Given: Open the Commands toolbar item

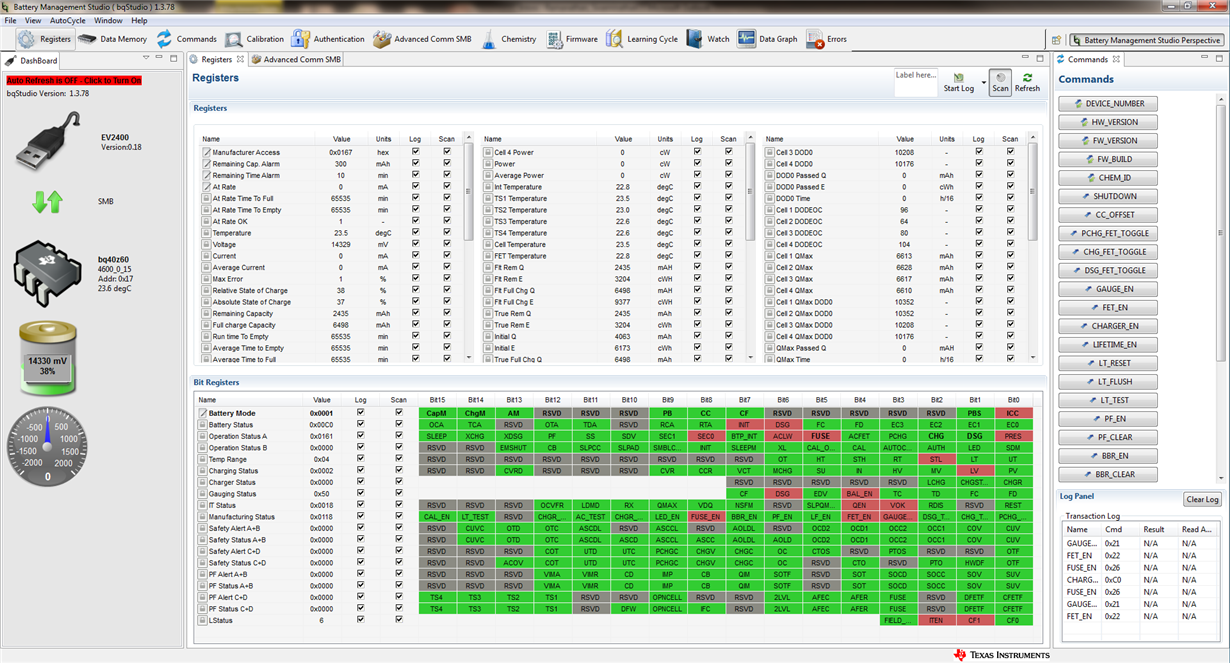Looking at the screenshot, I should tap(186, 39).
